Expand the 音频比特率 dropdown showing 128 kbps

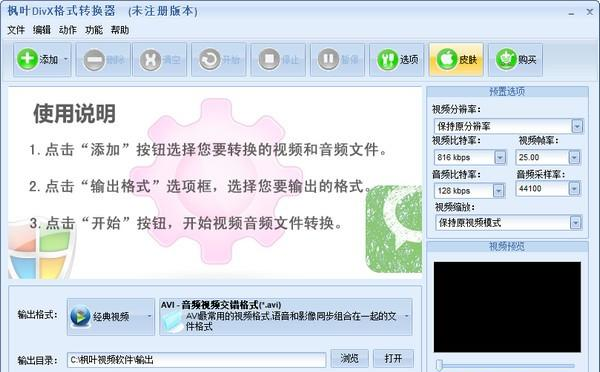coord(498,191)
